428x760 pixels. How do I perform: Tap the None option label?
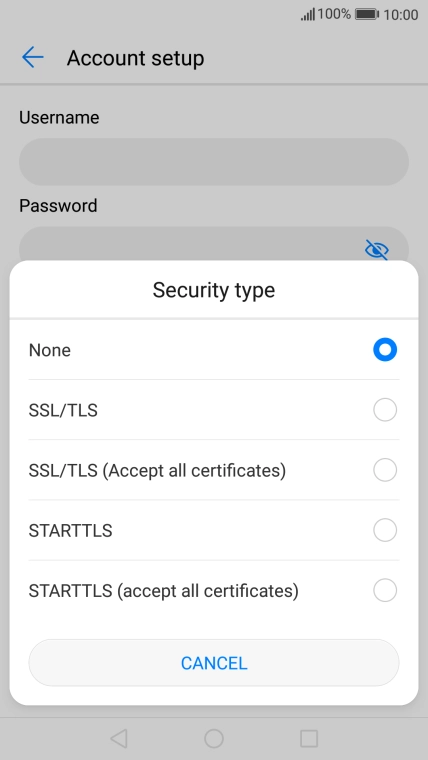[49, 350]
